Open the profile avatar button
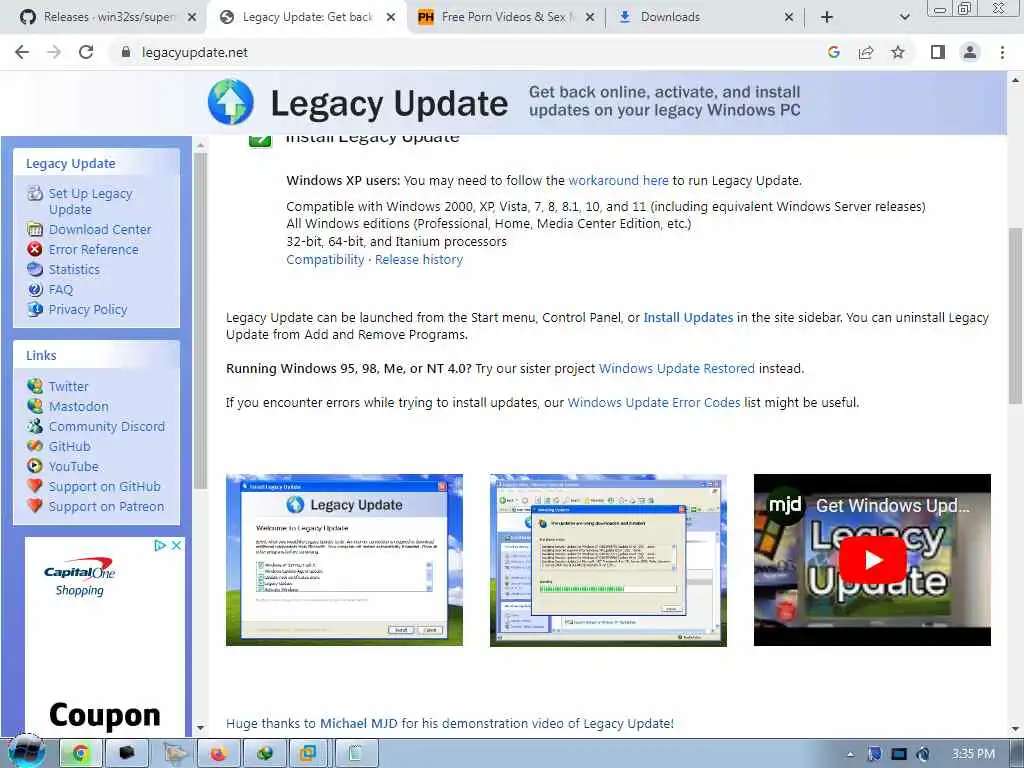1024x768 pixels. [x=970, y=52]
